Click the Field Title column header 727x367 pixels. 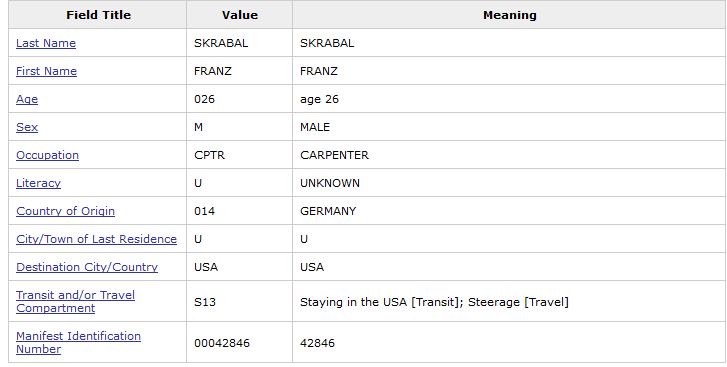[98, 15]
